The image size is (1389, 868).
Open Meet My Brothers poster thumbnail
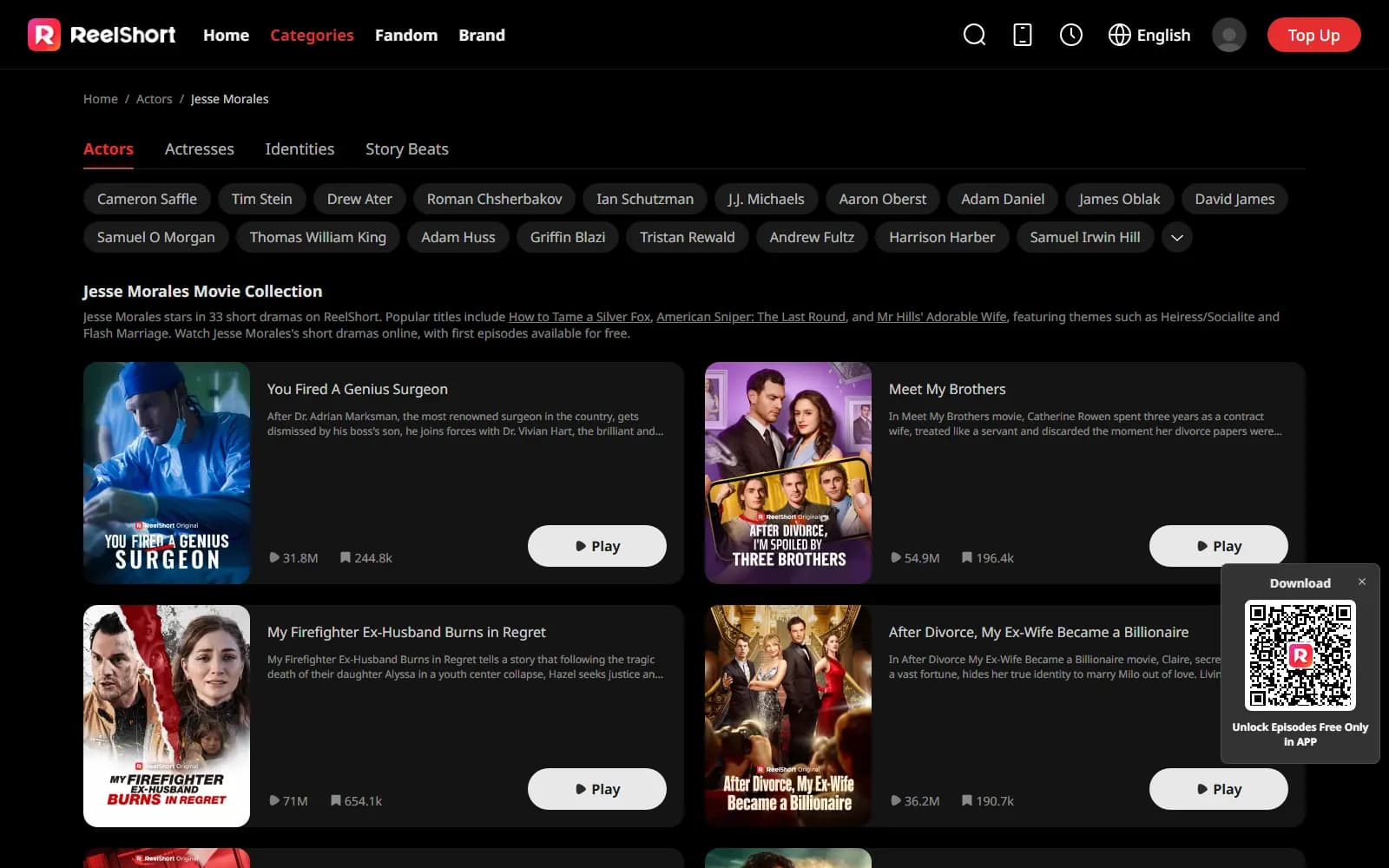tap(788, 473)
